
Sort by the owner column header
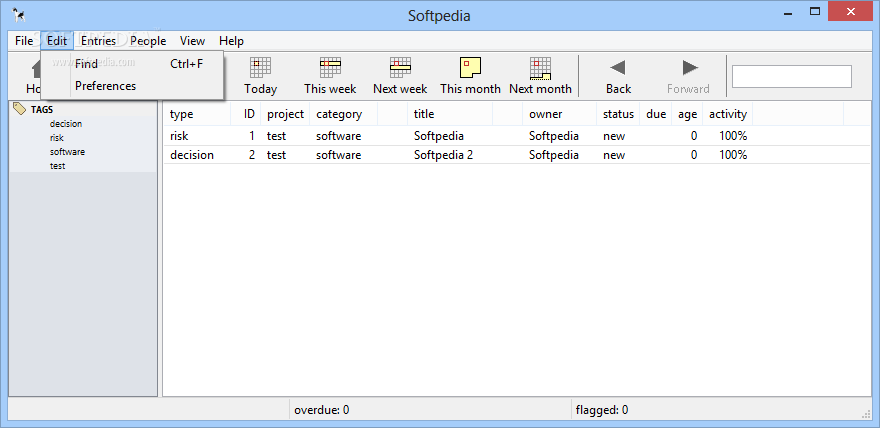pyautogui.click(x=560, y=114)
